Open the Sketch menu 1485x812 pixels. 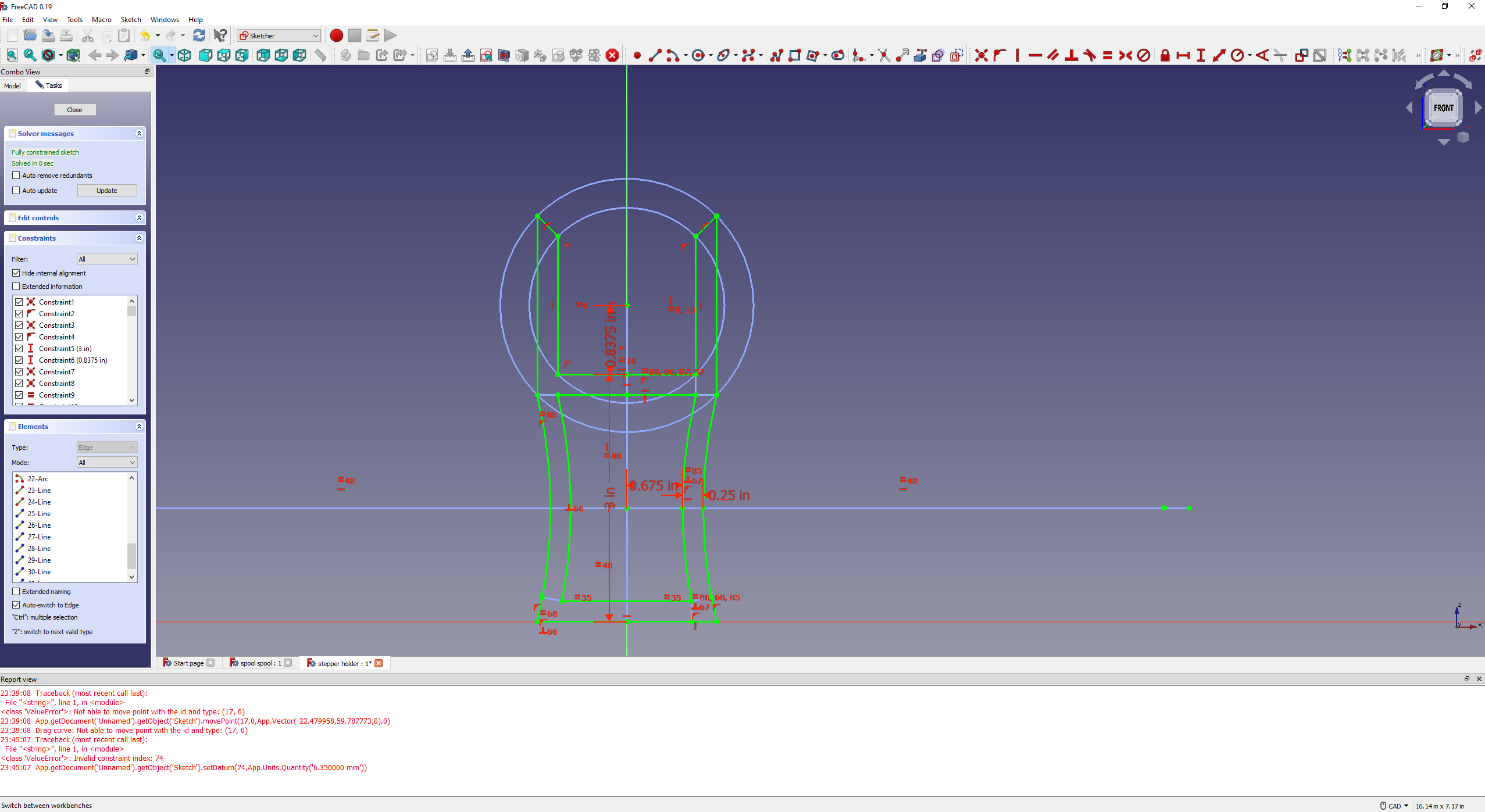[x=130, y=19]
